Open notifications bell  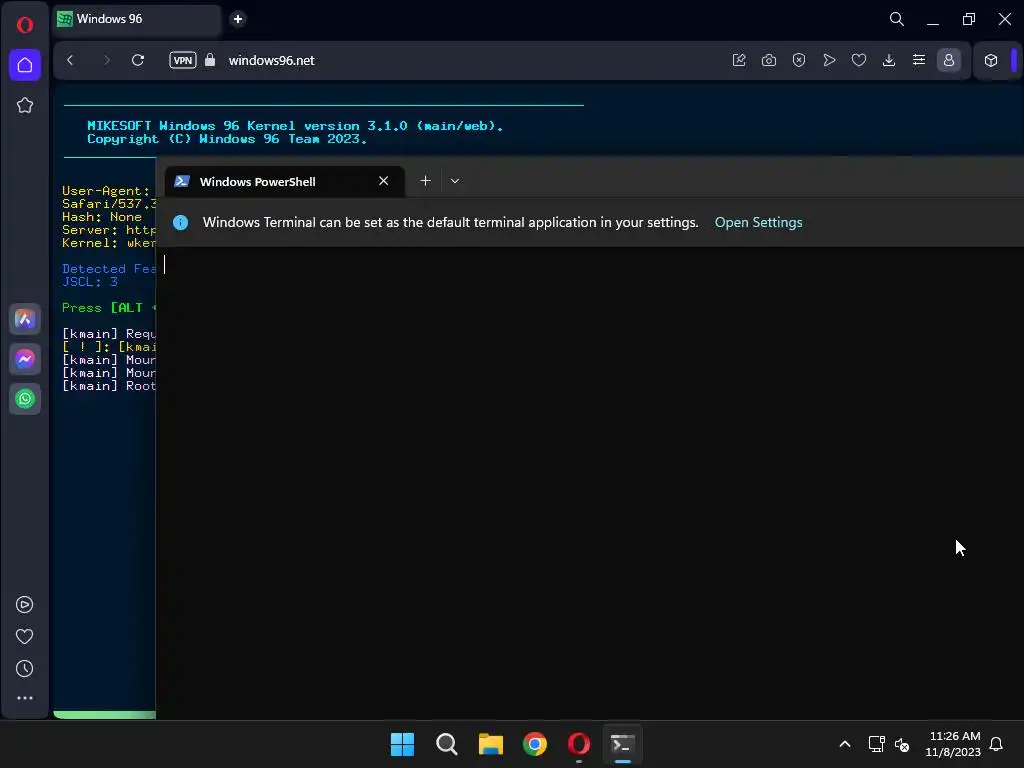click(x=996, y=744)
